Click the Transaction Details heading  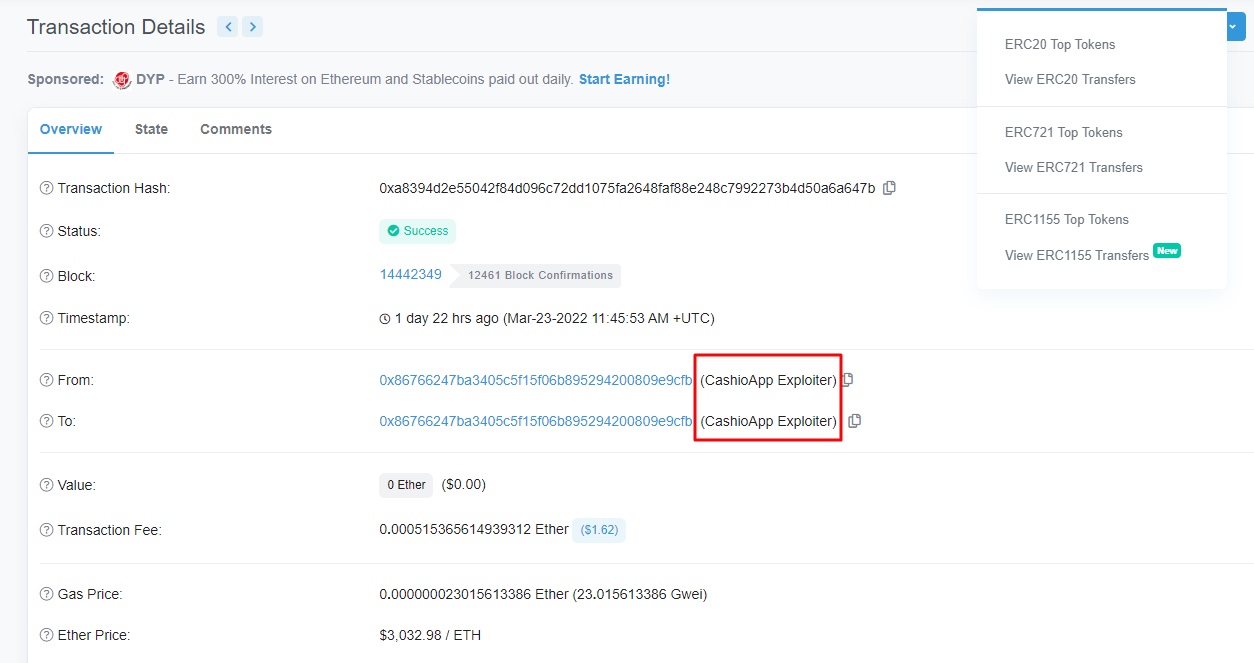116,27
